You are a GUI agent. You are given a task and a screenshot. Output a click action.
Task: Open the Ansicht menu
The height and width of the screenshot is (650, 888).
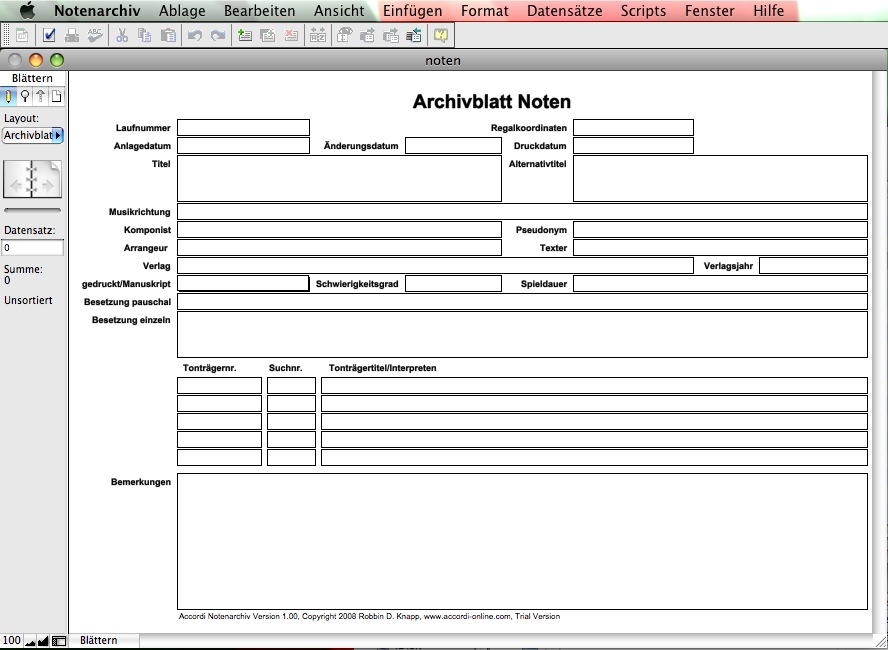coord(339,10)
